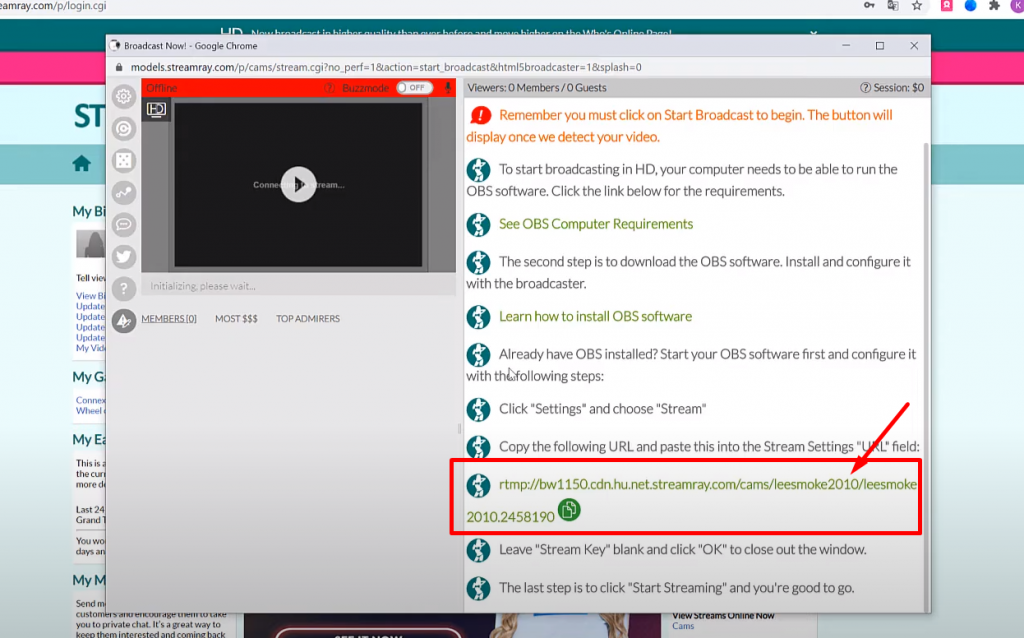Open the settings gear in the broadcaster sidebar
The height and width of the screenshot is (638, 1024).
click(x=123, y=97)
